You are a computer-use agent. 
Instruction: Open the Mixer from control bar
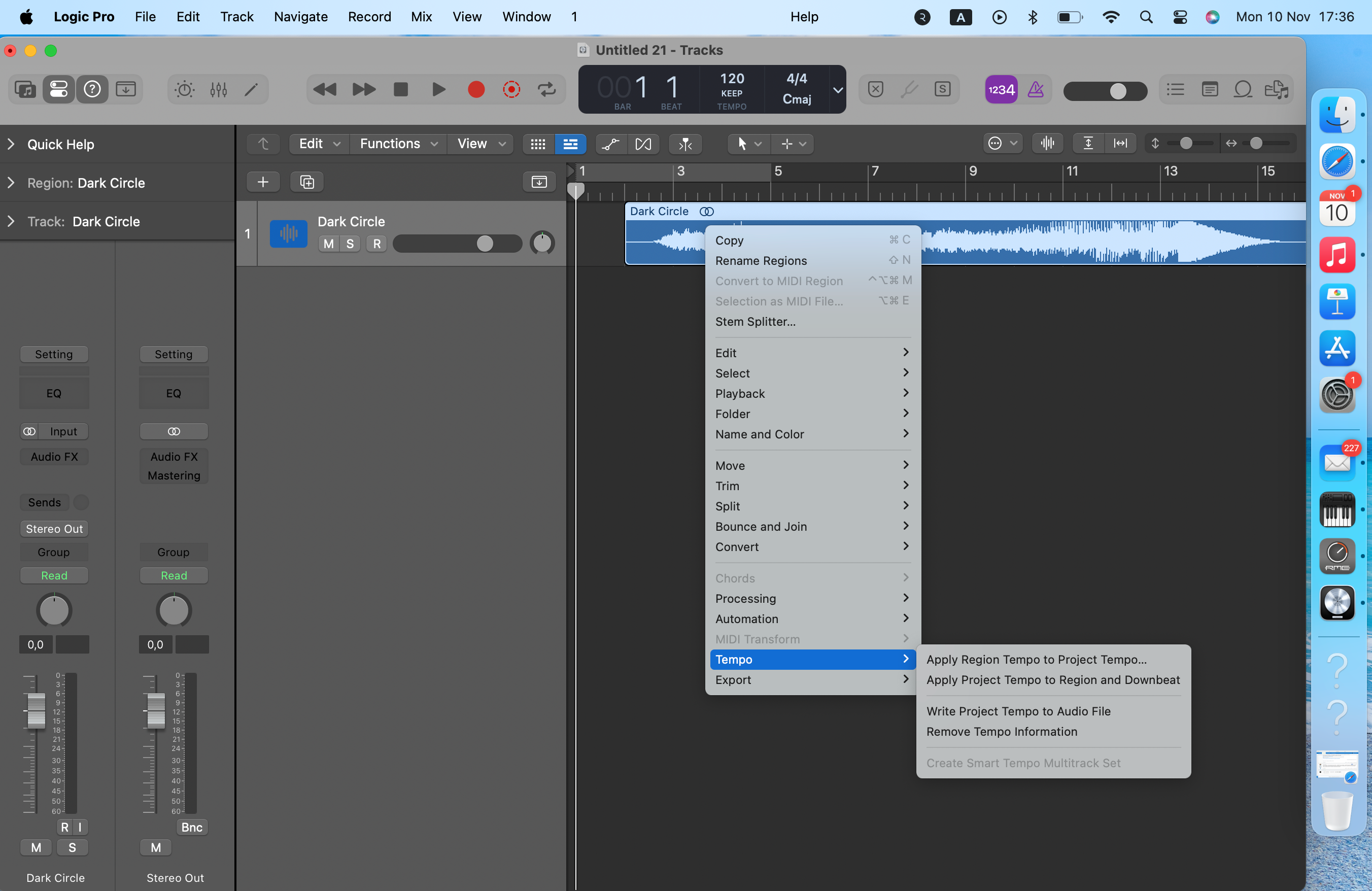219,89
